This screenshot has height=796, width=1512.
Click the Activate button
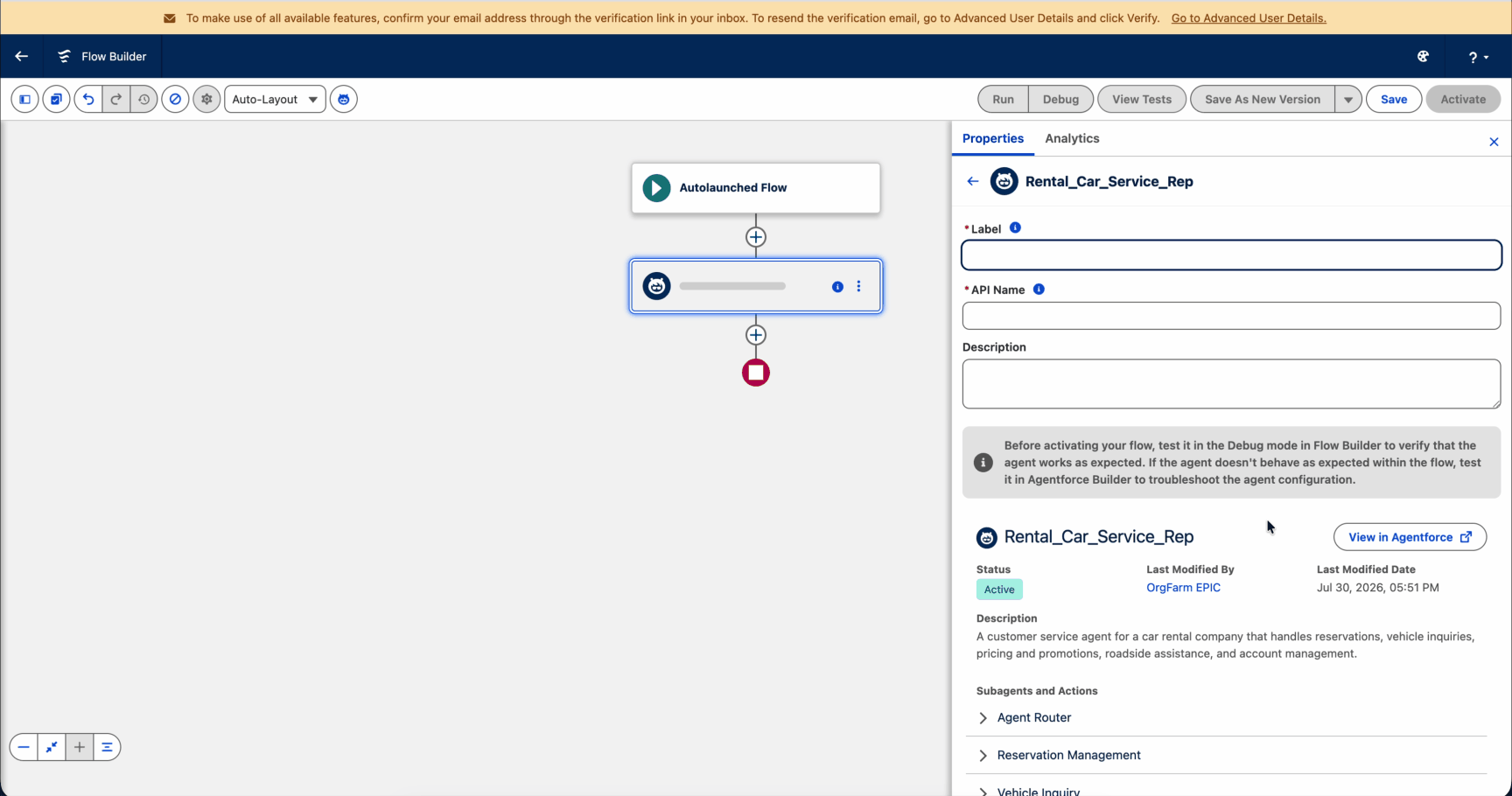click(1463, 99)
